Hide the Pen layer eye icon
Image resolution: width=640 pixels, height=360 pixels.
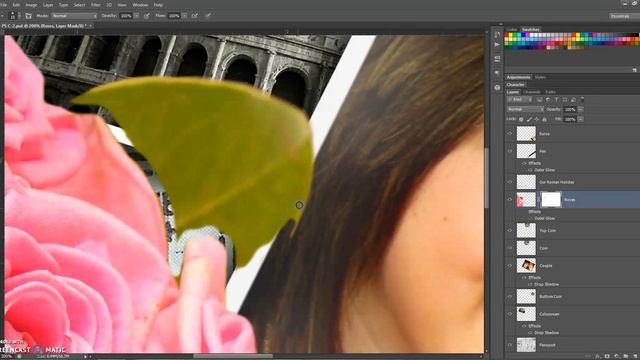[x=510, y=151]
